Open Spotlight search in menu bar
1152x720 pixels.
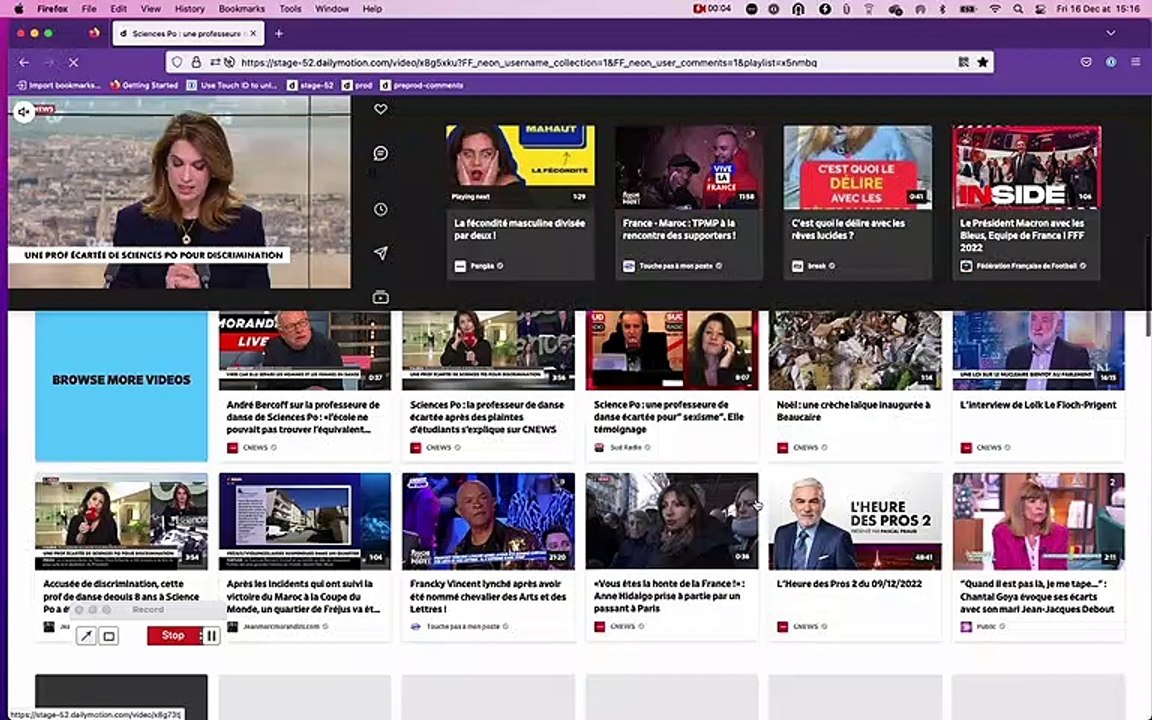point(1018,9)
